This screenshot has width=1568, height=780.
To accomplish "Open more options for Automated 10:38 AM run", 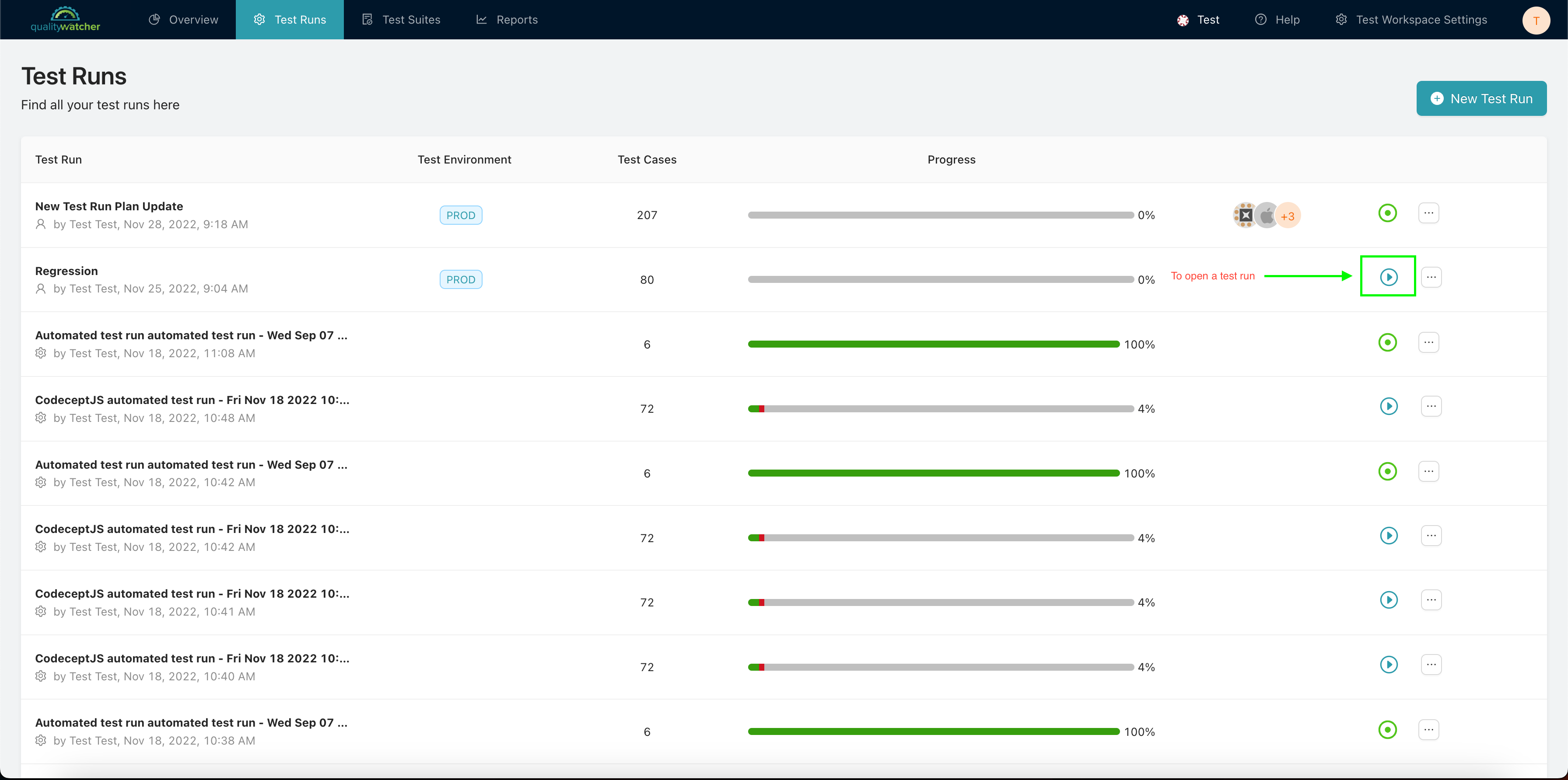I will [x=1428, y=729].
